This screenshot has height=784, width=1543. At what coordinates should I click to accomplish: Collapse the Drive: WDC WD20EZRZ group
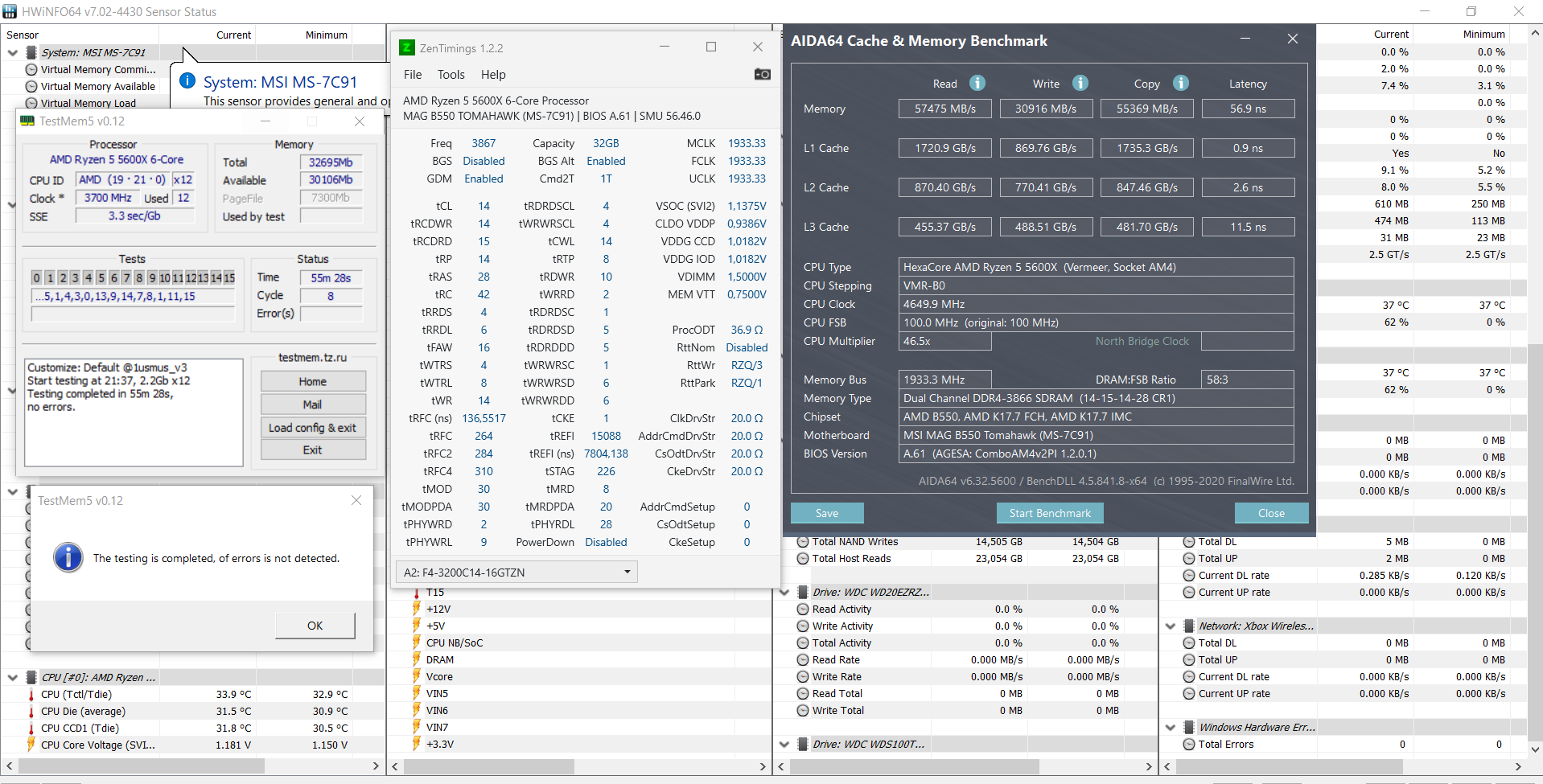click(x=784, y=592)
